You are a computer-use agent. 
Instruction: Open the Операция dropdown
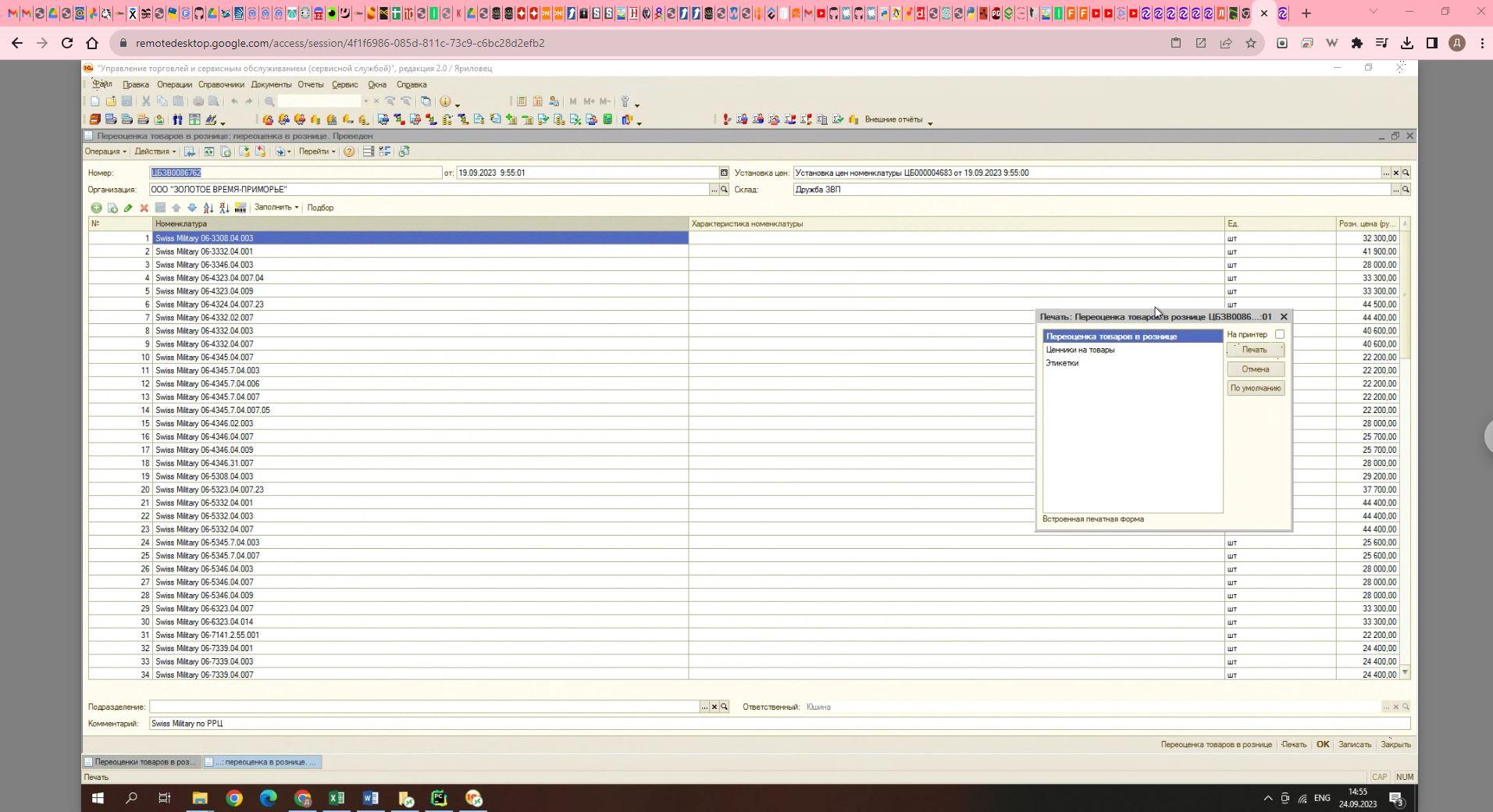click(105, 151)
